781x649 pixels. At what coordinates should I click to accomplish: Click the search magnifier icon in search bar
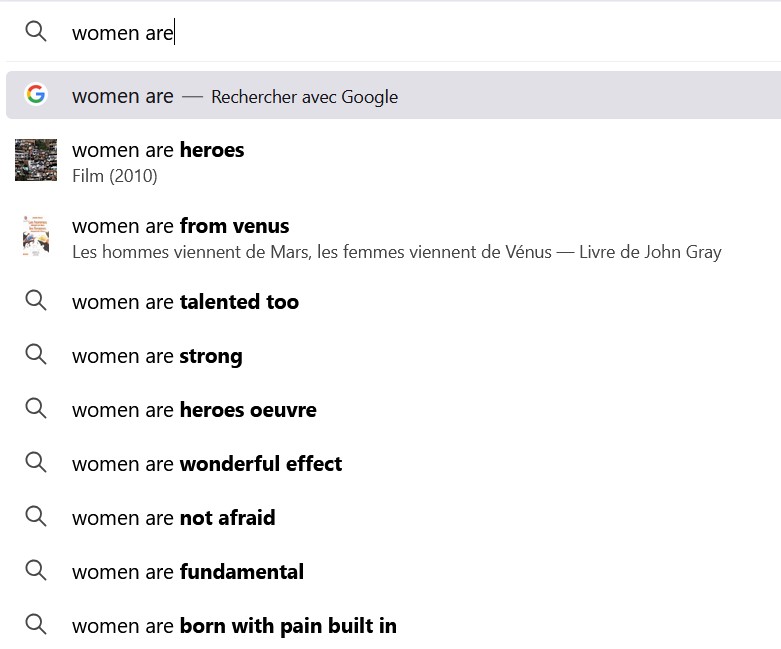click(36, 32)
